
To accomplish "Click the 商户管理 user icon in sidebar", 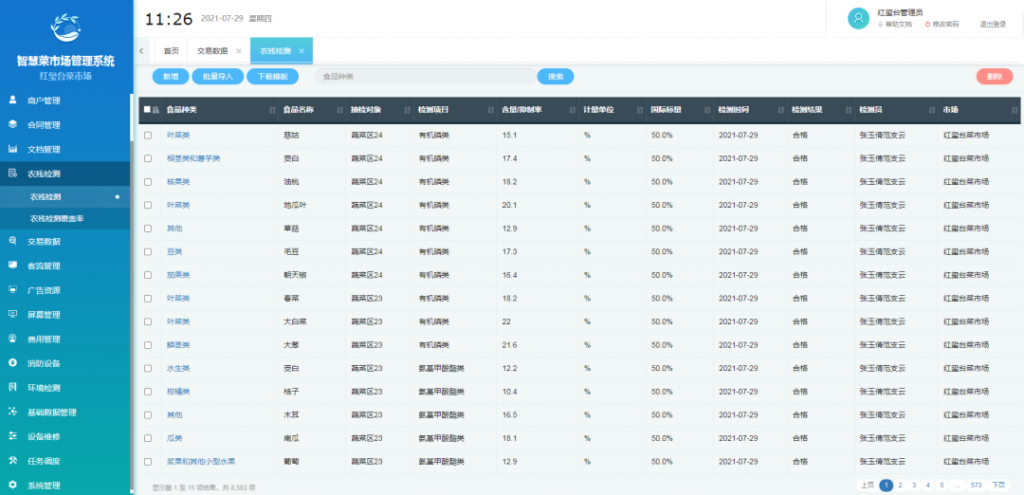I will pyautogui.click(x=12, y=100).
